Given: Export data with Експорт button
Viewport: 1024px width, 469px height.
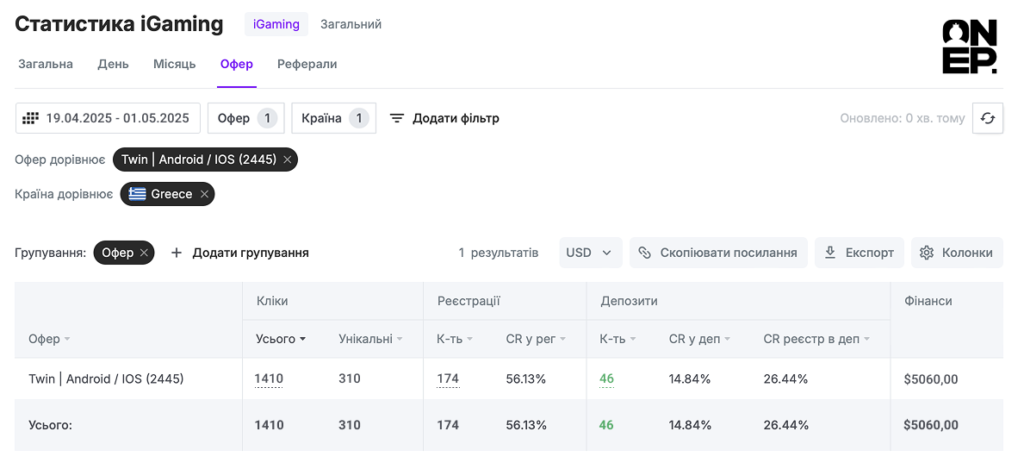Looking at the screenshot, I should [859, 253].
